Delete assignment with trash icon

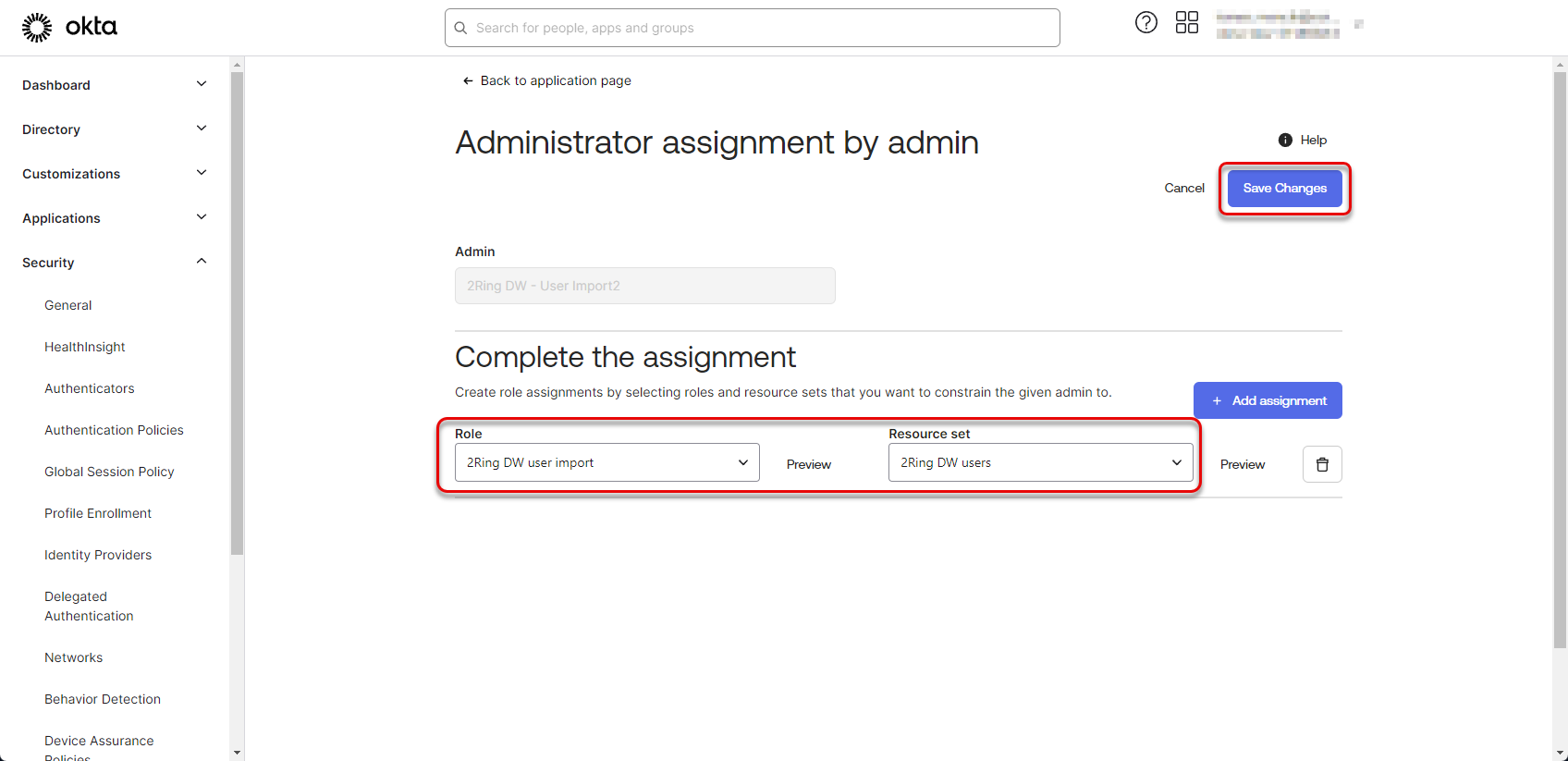coord(1322,464)
